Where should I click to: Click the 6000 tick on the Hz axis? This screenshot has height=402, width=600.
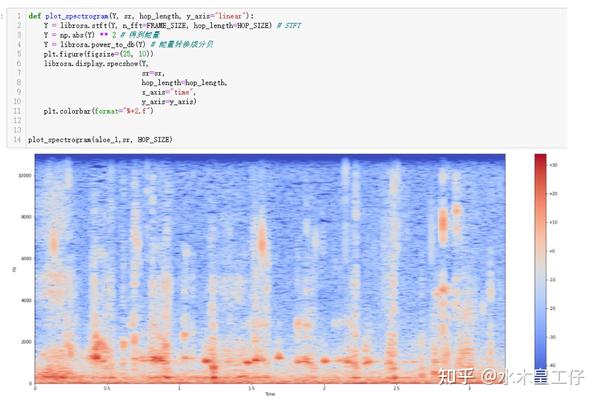click(26, 259)
